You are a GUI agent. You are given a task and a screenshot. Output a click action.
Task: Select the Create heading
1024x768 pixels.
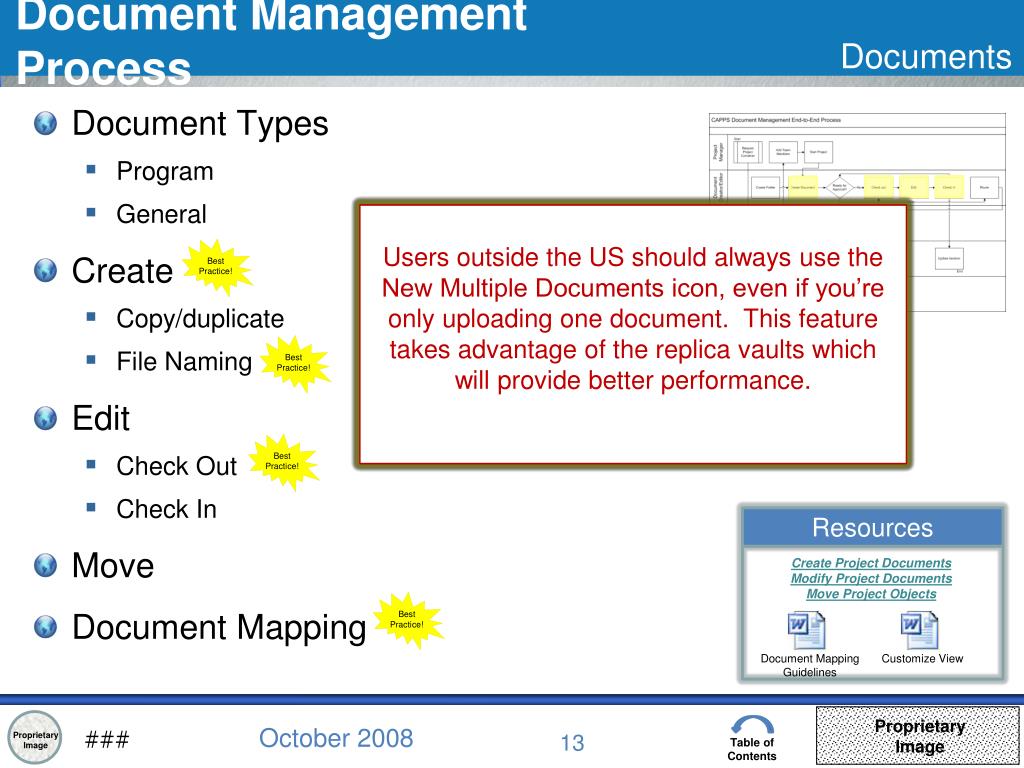[122, 270]
